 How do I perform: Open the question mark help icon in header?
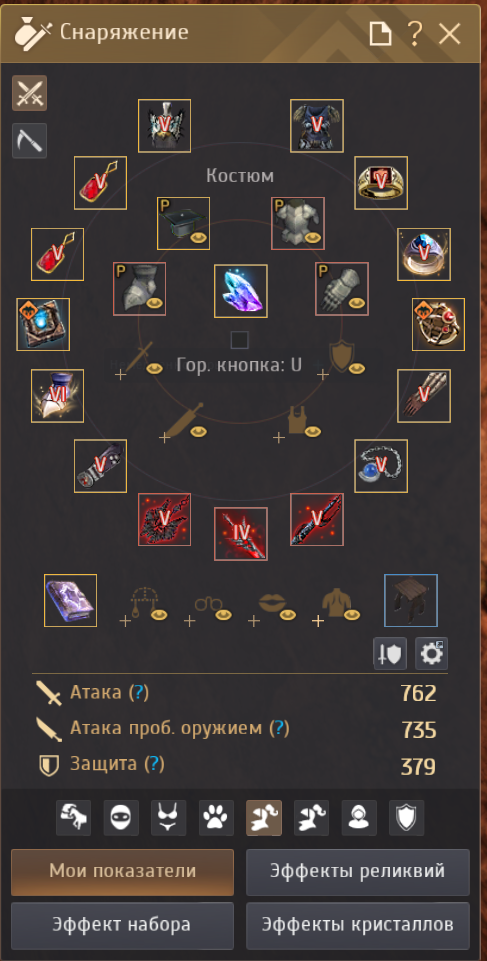point(415,34)
